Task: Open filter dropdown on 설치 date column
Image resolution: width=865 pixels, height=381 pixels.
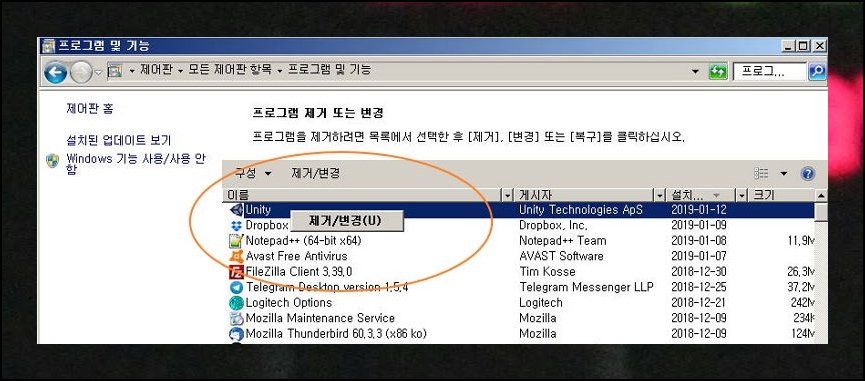Action: 742,195
